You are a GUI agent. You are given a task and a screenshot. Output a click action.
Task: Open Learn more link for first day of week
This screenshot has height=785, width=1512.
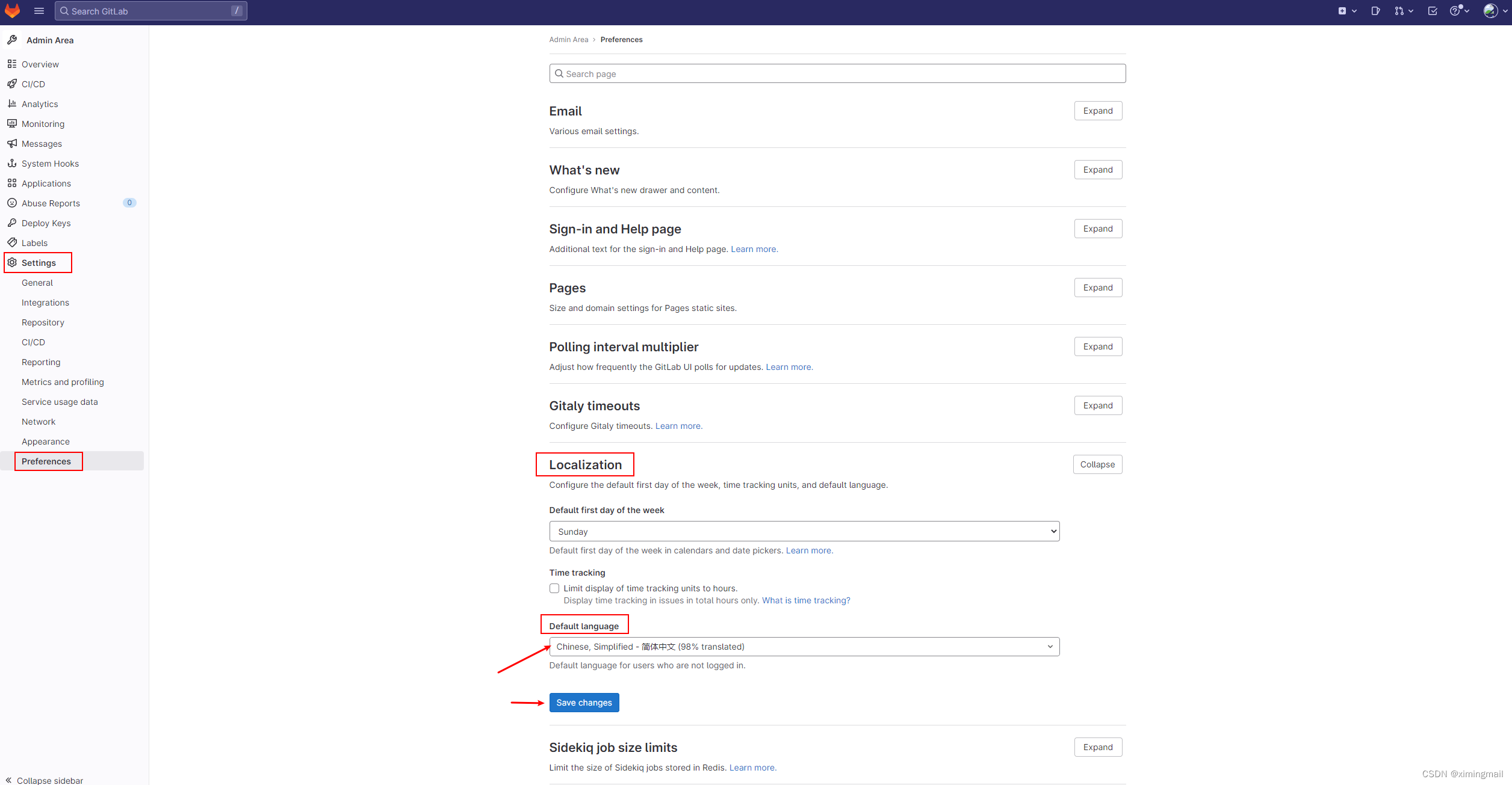[x=810, y=550]
